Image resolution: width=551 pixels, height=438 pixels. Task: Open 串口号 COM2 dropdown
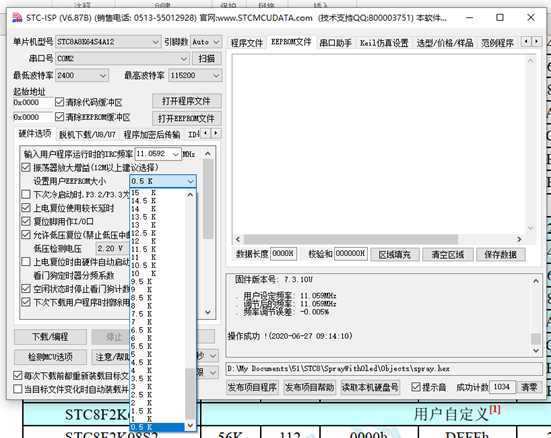pos(122,58)
